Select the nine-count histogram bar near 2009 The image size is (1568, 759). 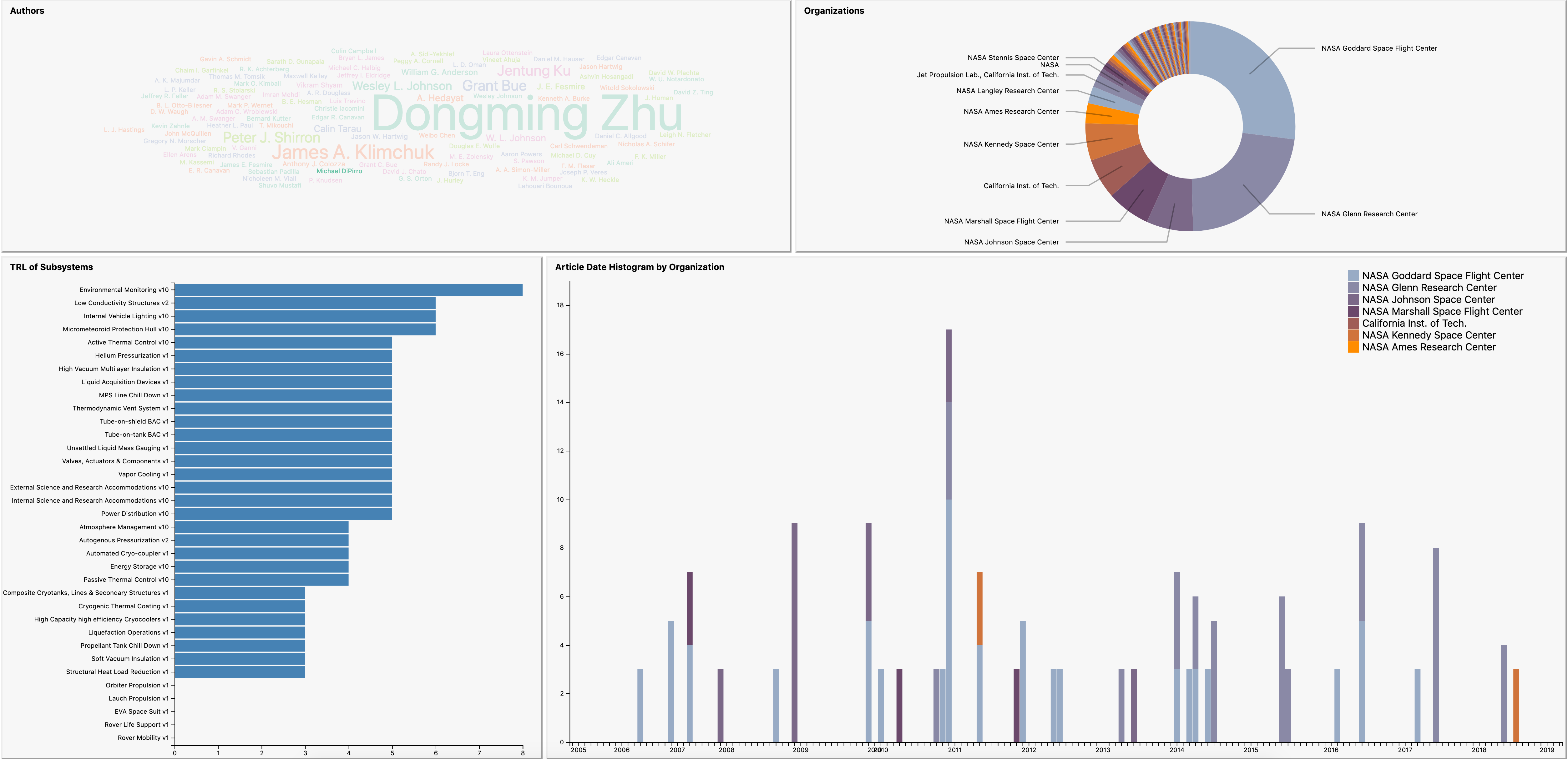pyautogui.click(x=794, y=633)
